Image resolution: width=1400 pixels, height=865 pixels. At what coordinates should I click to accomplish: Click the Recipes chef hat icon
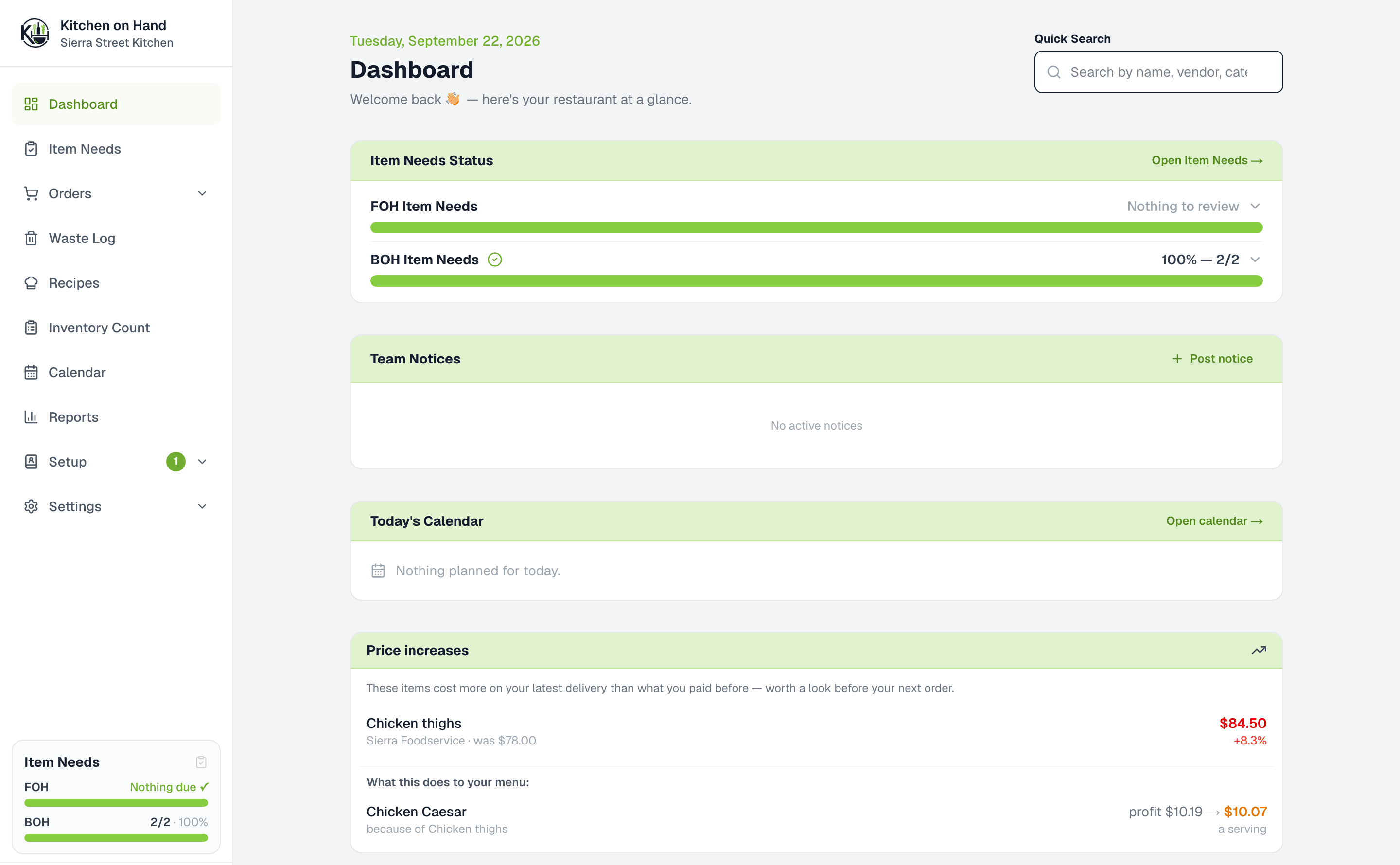(x=31, y=283)
